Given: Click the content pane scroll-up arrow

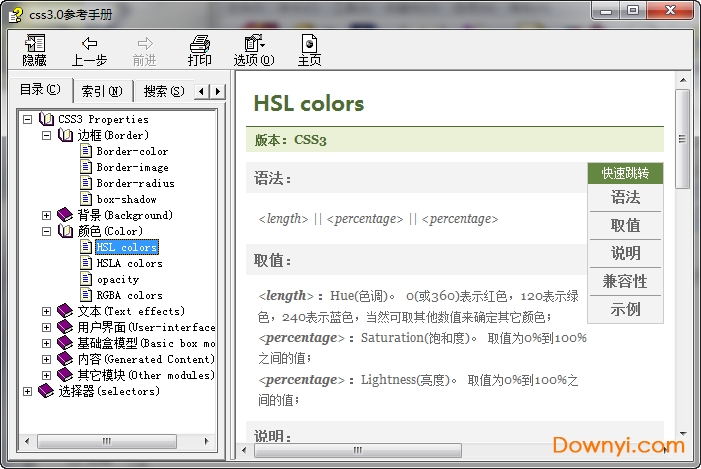Looking at the screenshot, I should pos(683,80).
